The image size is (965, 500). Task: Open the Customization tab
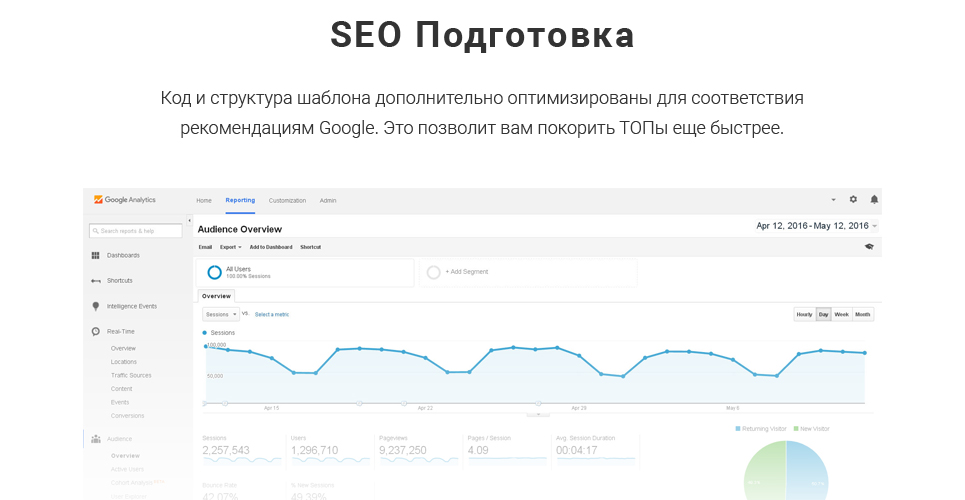pos(287,200)
